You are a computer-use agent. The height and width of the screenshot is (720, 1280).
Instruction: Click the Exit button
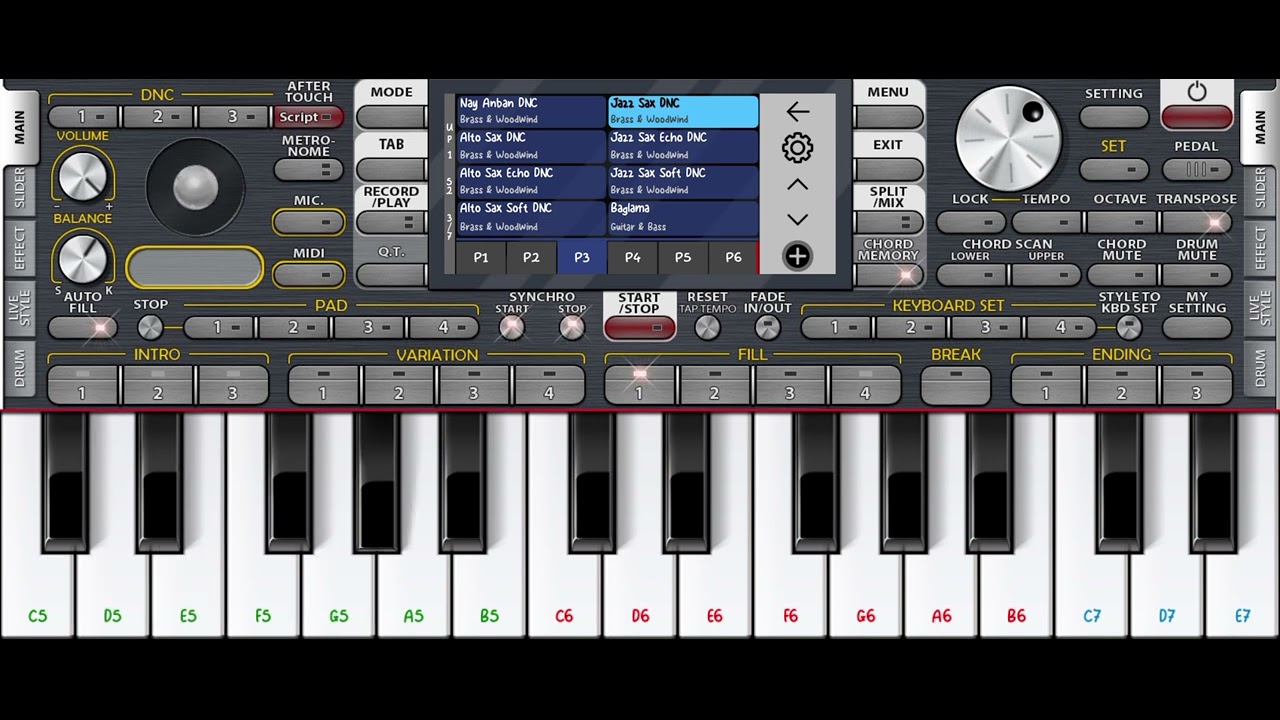pos(888,169)
